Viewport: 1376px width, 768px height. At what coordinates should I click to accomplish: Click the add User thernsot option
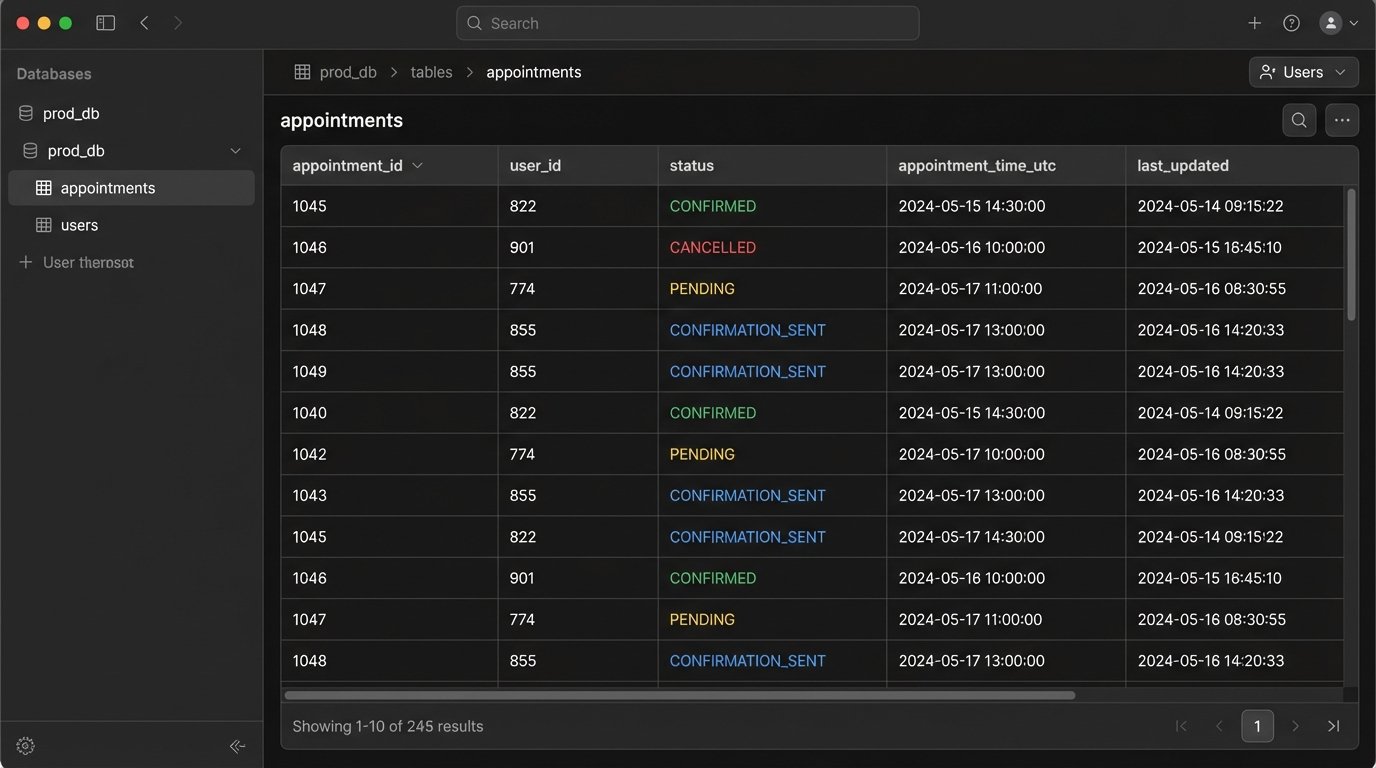(76, 262)
